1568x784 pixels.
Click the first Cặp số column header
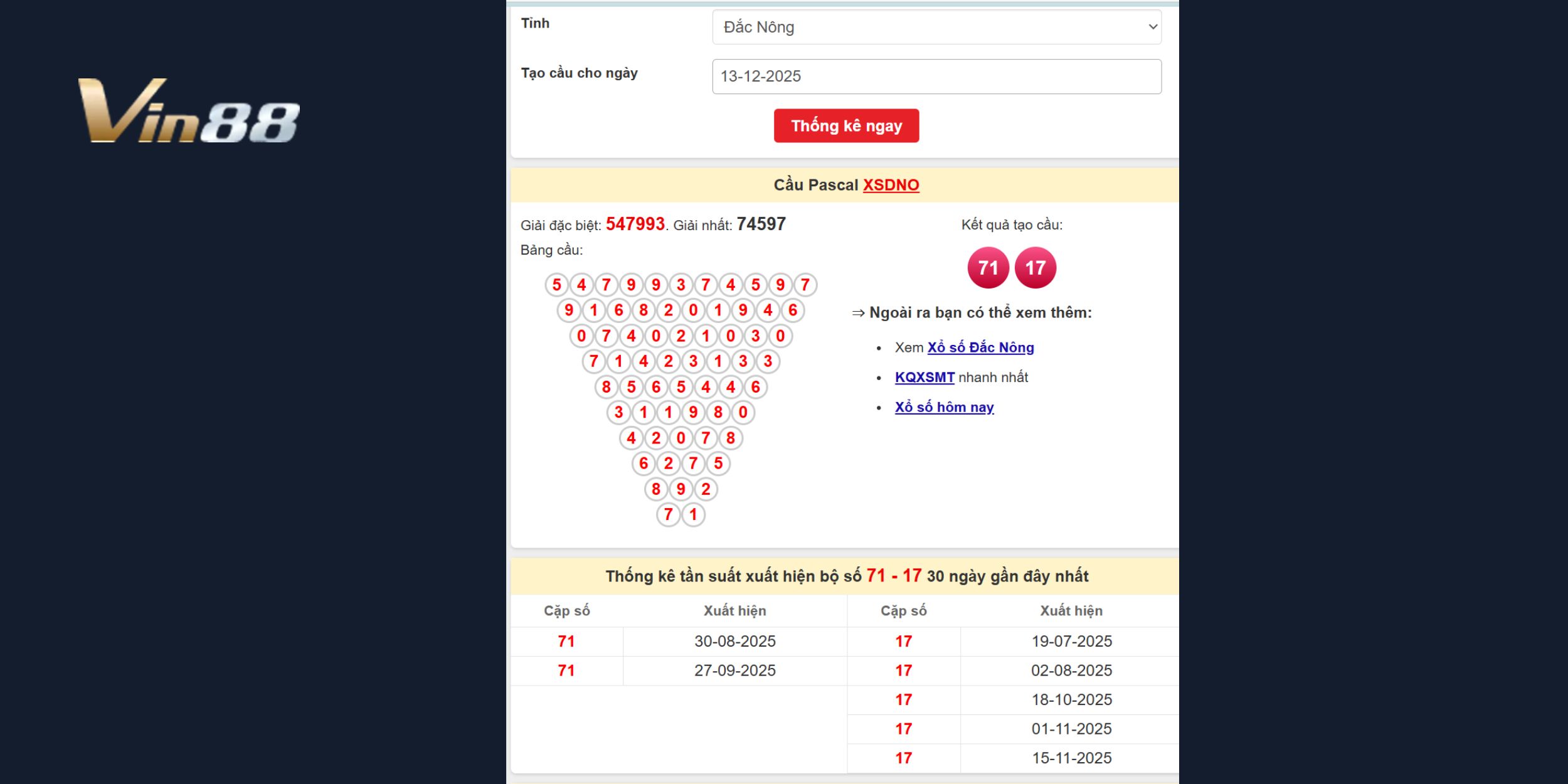[x=566, y=611]
